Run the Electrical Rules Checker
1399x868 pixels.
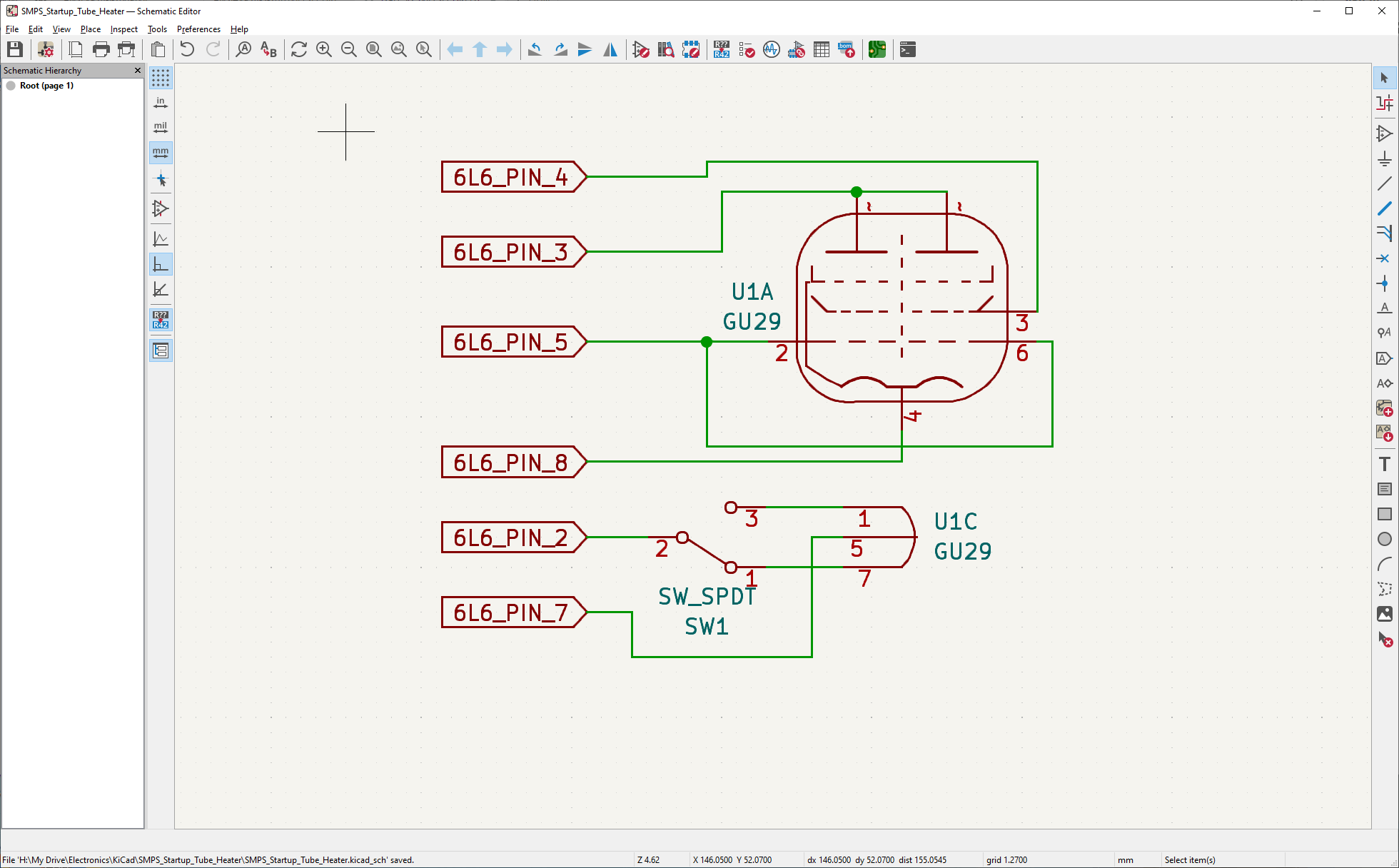[747, 49]
